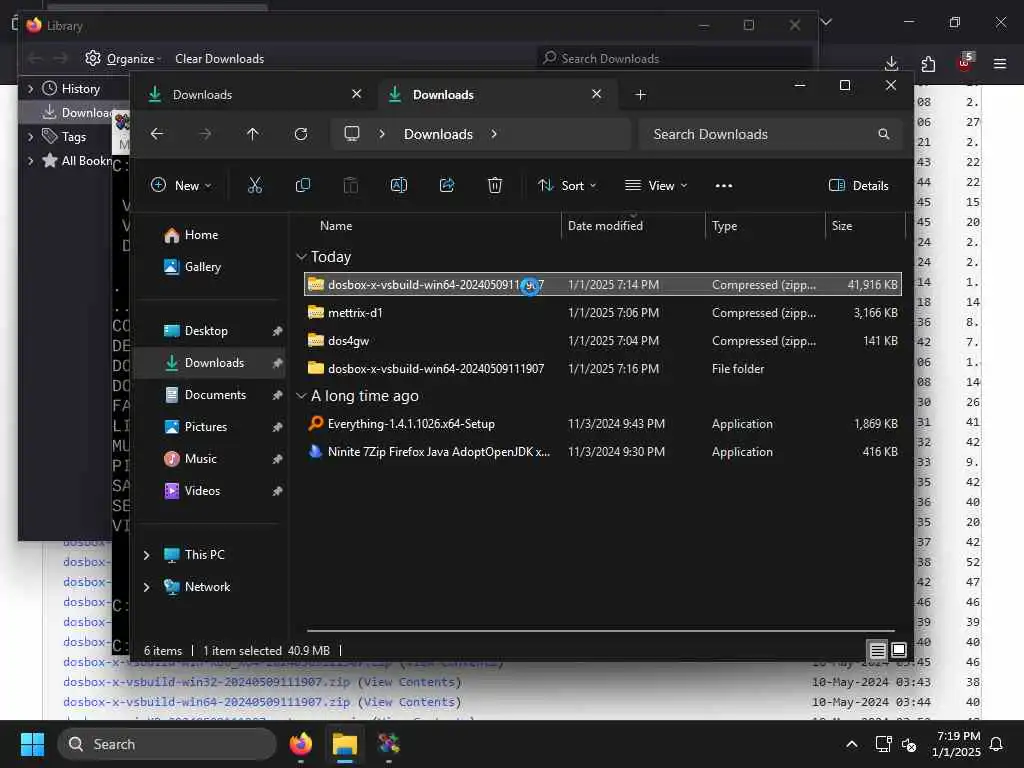The height and width of the screenshot is (768, 1024).
Task: Open Firefox extensions puzzle icon
Action: click(928, 63)
